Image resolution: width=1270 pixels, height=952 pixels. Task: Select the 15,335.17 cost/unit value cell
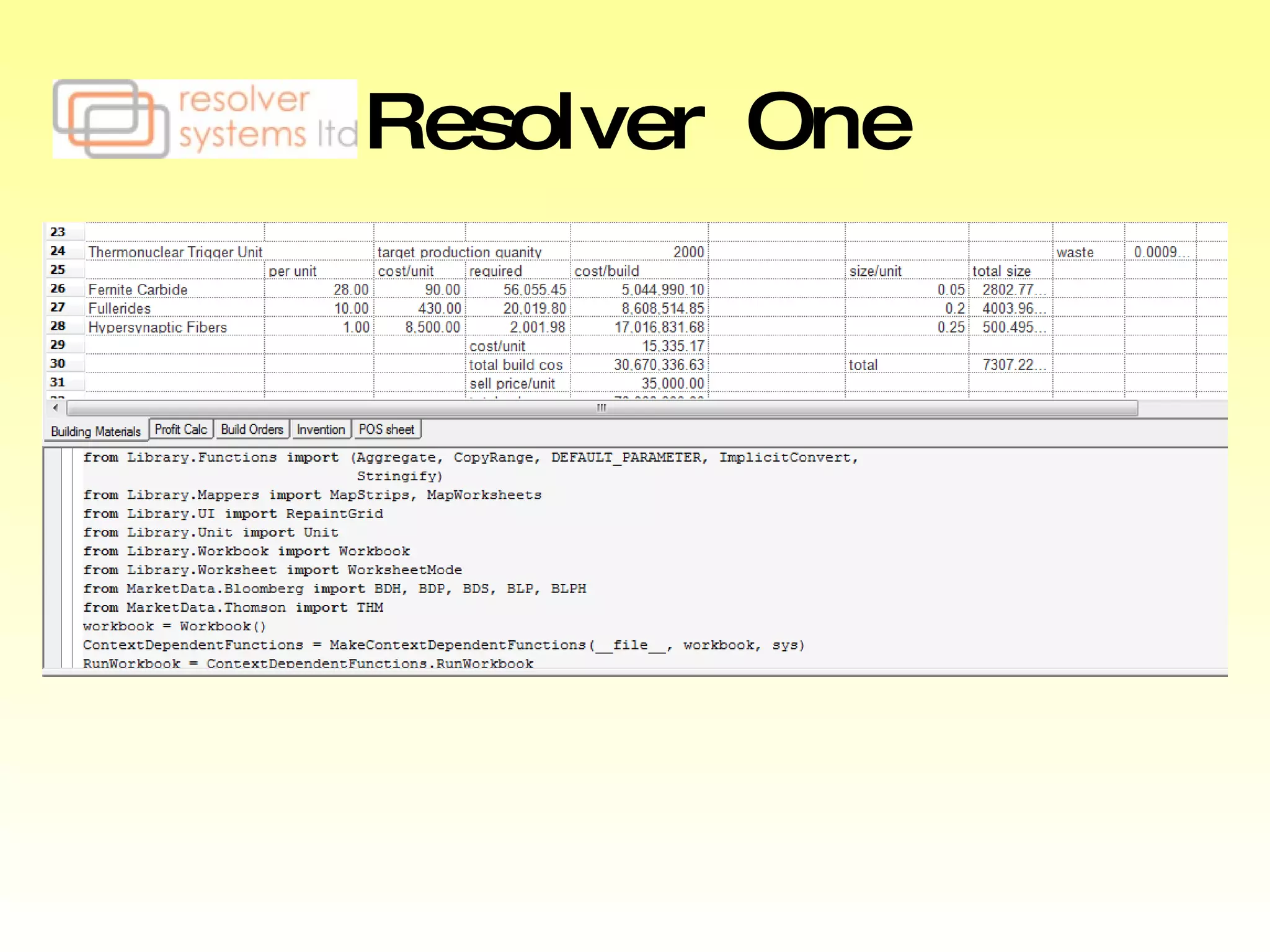pos(639,345)
